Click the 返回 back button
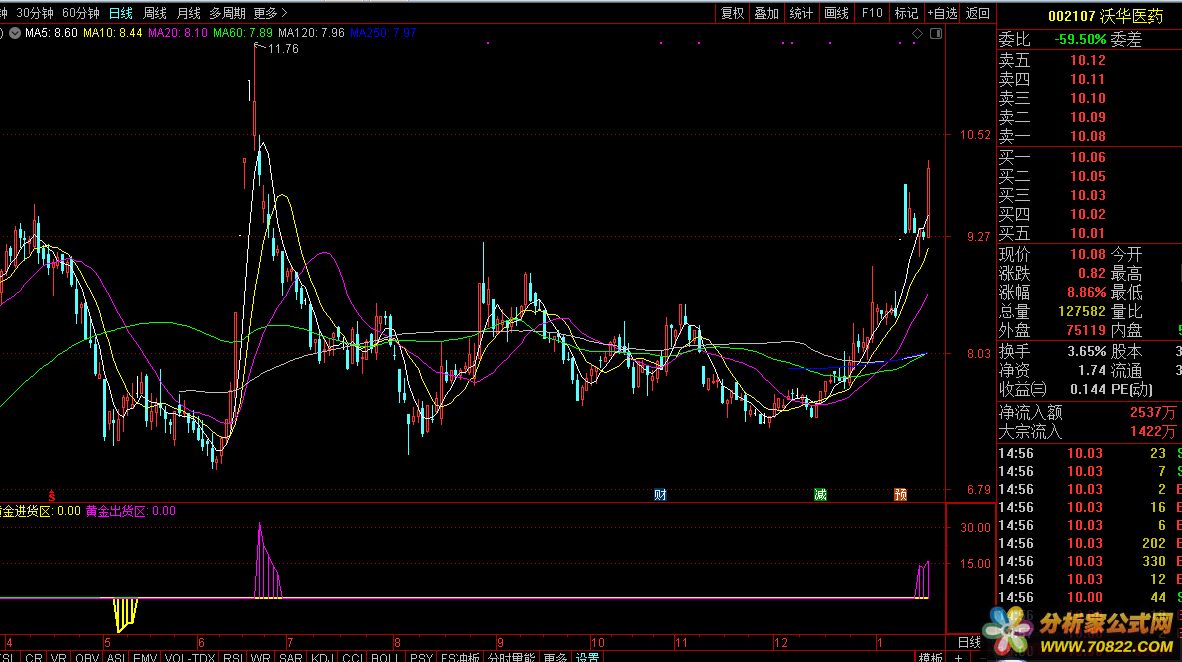Image resolution: width=1182 pixels, height=662 pixels. [978, 13]
